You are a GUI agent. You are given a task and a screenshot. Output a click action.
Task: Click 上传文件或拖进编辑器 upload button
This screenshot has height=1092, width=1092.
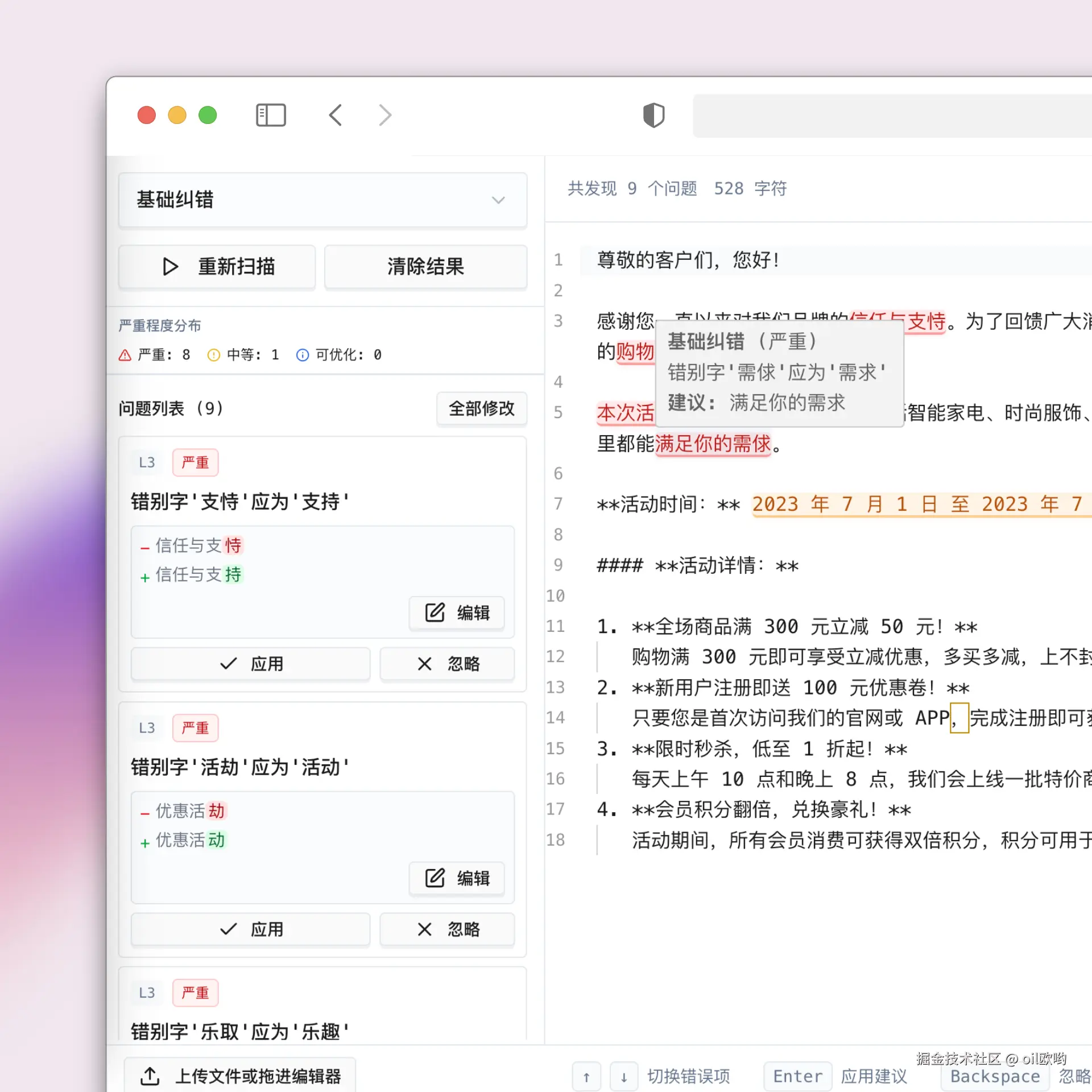pyautogui.click(x=240, y=1076)
